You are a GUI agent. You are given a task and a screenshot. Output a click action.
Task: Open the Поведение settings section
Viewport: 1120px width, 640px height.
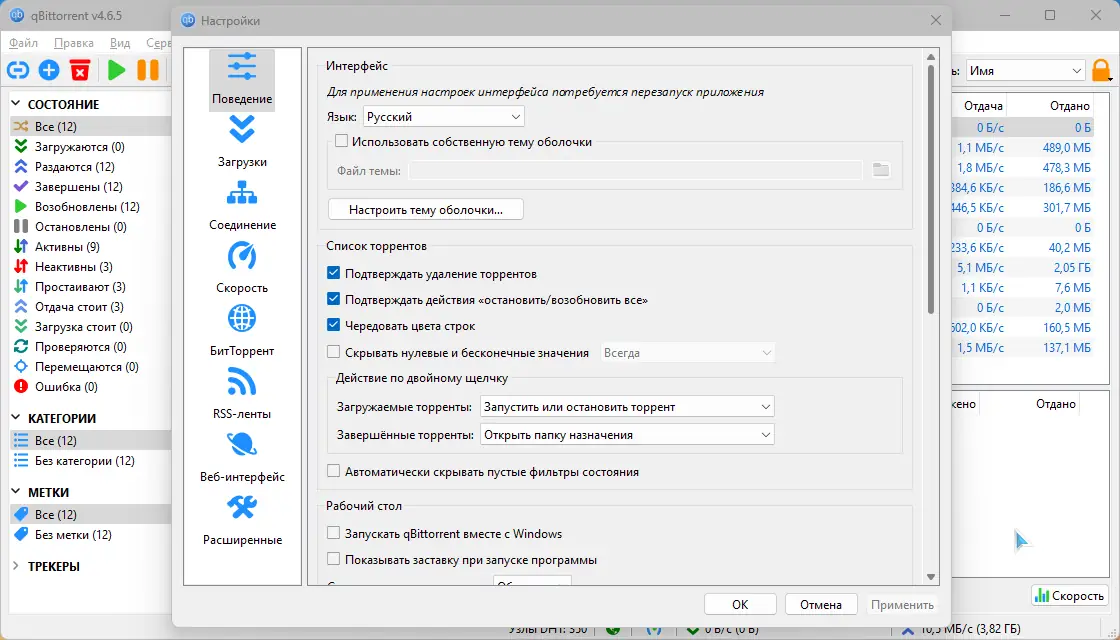click(241, 80)
